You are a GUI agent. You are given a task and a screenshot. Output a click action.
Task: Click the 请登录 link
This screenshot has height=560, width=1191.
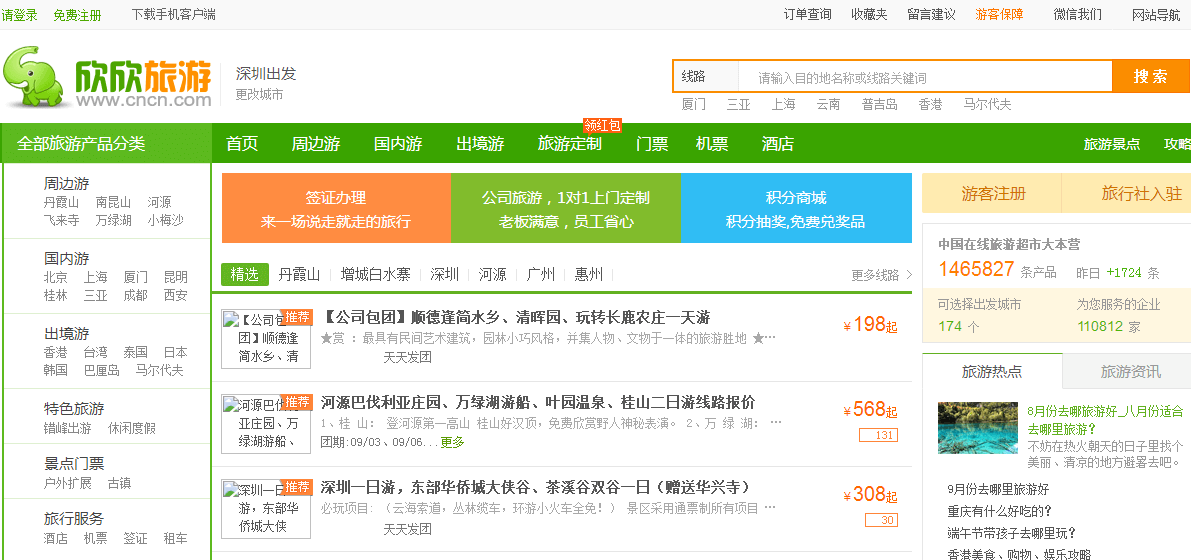20,15
